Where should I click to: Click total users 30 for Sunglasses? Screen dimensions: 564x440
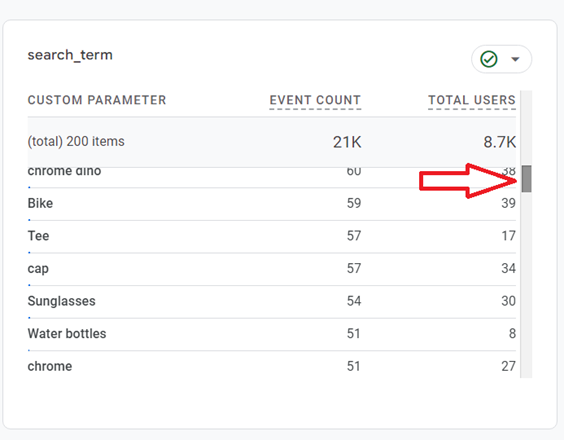(509, 301)
